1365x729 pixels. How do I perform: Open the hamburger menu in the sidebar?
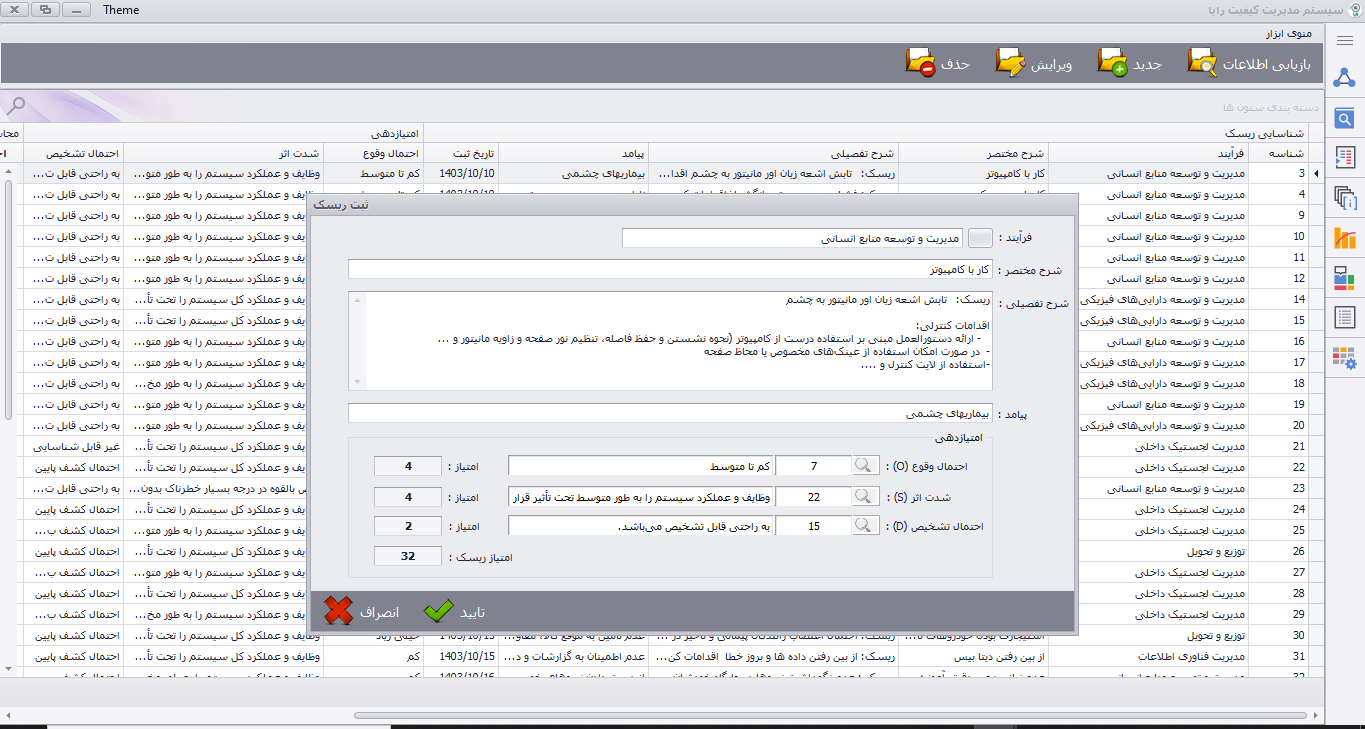pos(1345,40)
